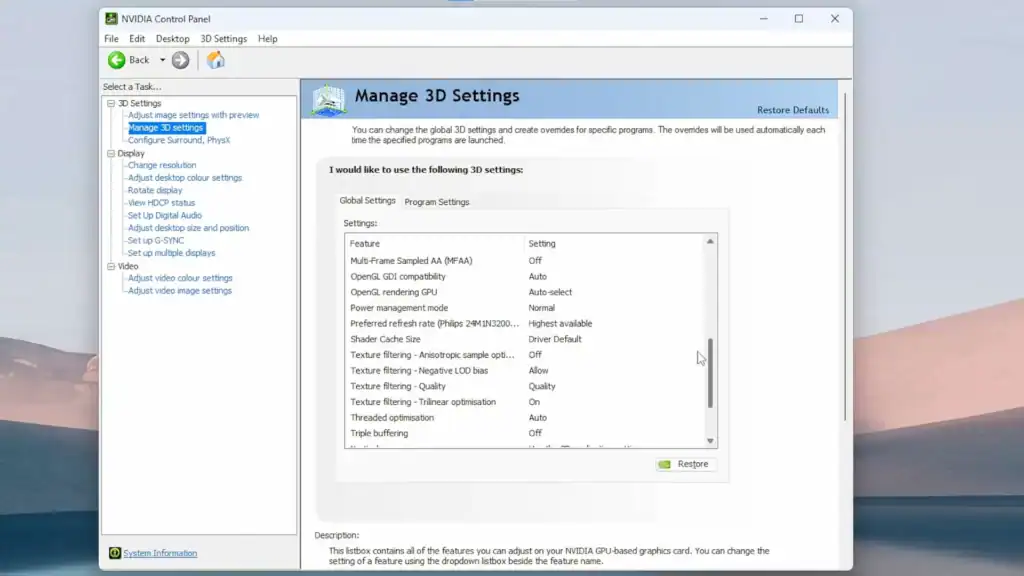Switch to the Global Settings tab
Viewport: 1024px width, 576px height.
(x=367, y=200)
